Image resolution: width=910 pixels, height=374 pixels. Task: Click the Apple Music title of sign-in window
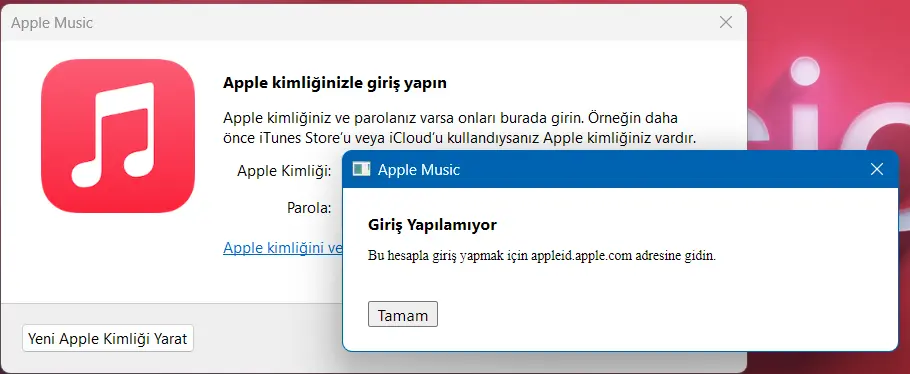point(52,23)
